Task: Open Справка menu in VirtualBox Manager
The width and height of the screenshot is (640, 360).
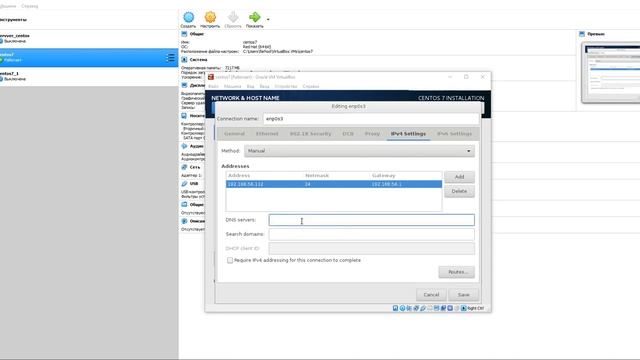Action: 29,6
